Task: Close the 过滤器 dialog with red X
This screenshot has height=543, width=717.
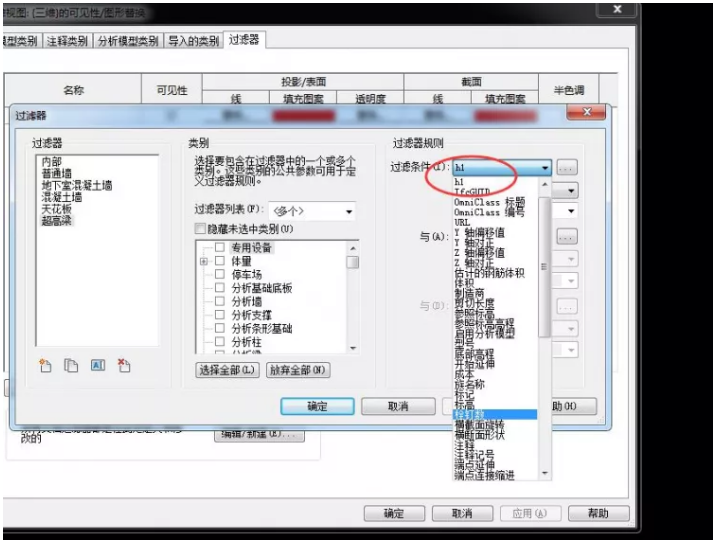Action: click(x=587, y=112)
